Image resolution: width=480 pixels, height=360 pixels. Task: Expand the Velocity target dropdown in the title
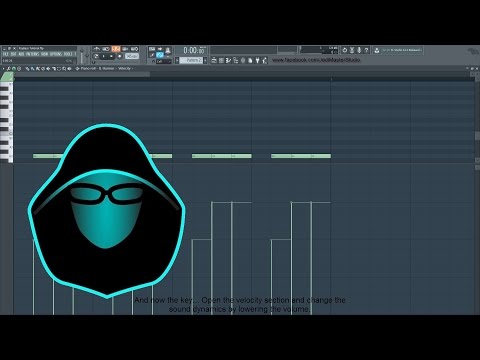[x=126, y=68]
